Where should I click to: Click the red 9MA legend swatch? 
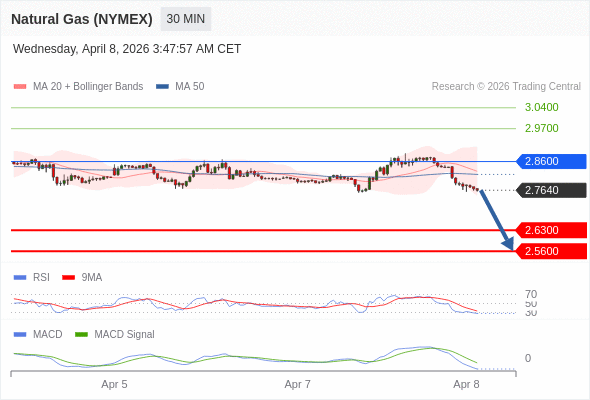click(x=68, y=278)
